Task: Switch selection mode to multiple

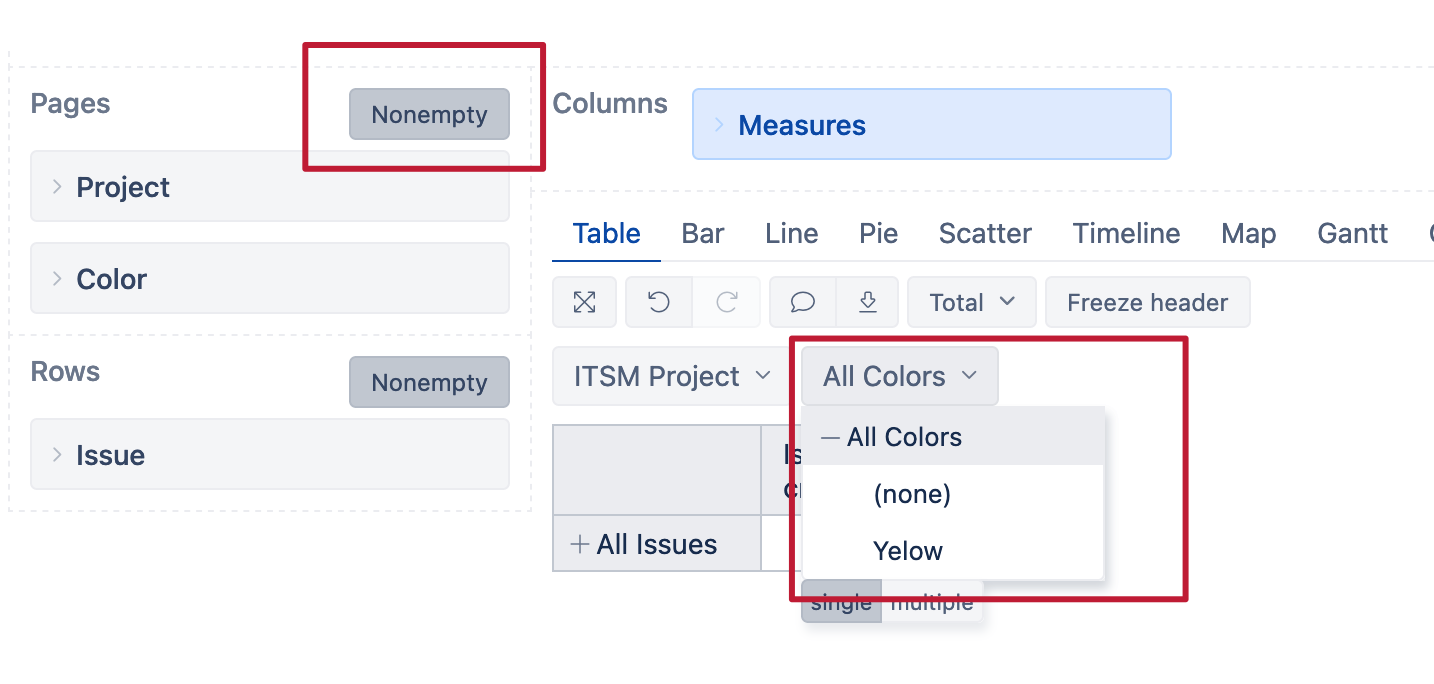Action: pyautogui.click(x=932, y=603)
